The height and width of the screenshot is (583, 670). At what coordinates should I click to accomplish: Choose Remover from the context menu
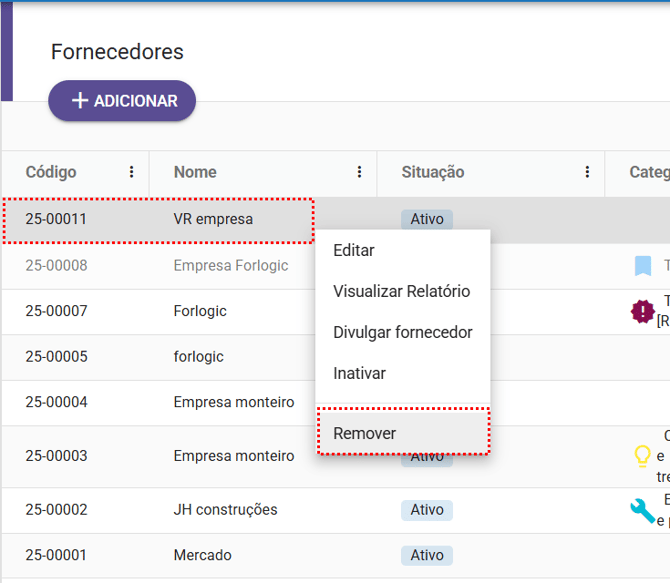click(x=365, y=433)
